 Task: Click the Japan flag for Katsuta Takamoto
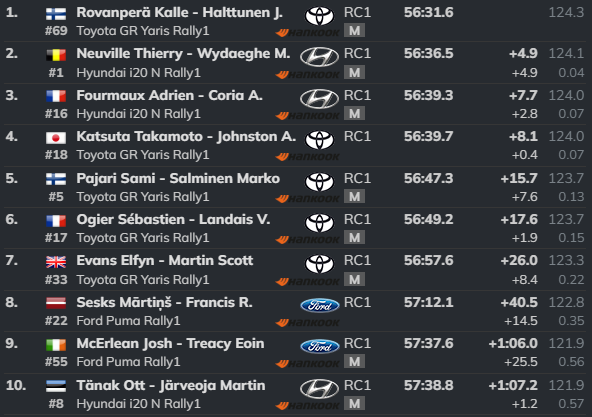pyautogui.click(x=56, y=138)
